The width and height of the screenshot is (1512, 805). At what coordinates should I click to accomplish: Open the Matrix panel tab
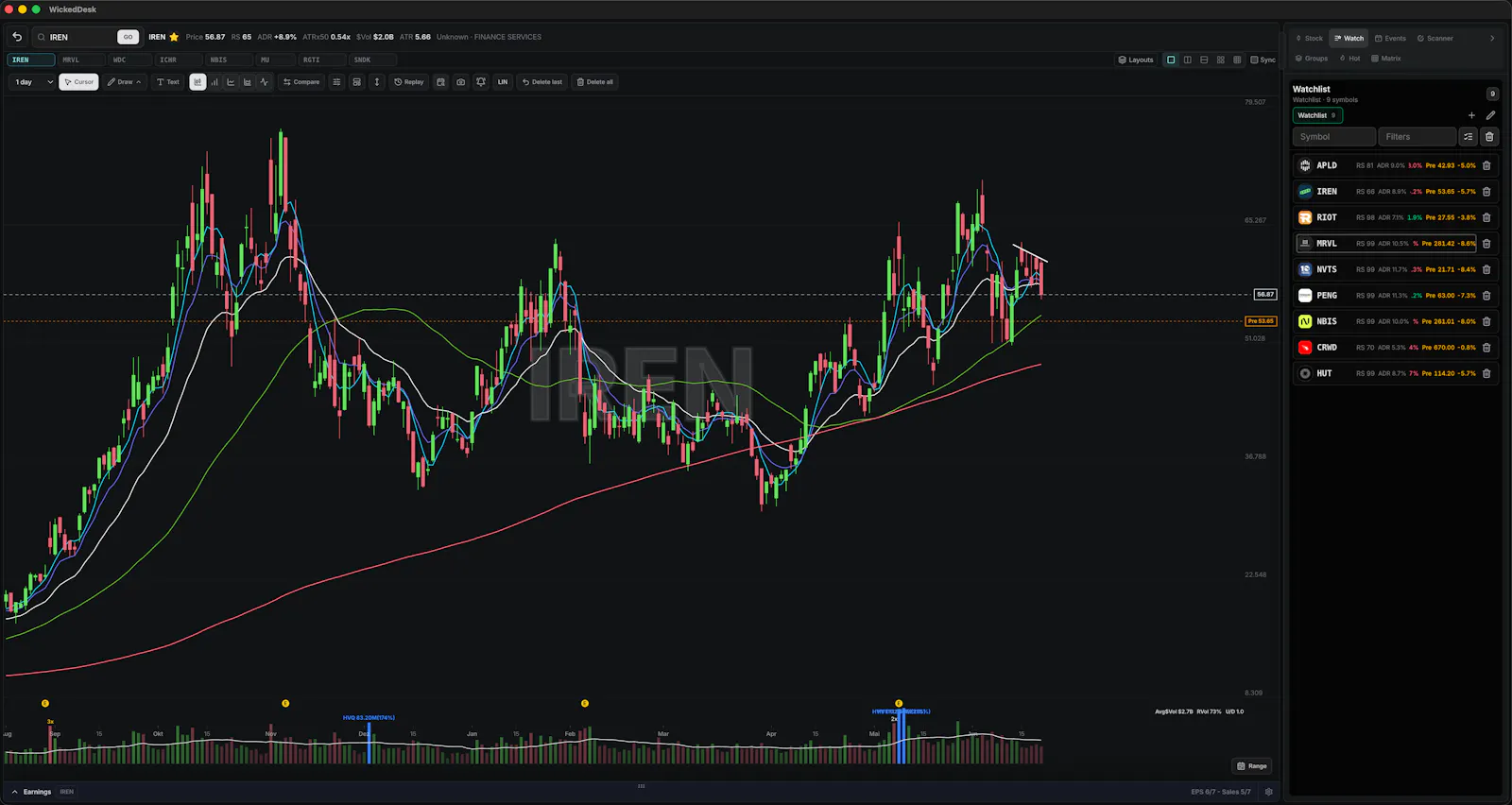click(x=1386, y=59)
